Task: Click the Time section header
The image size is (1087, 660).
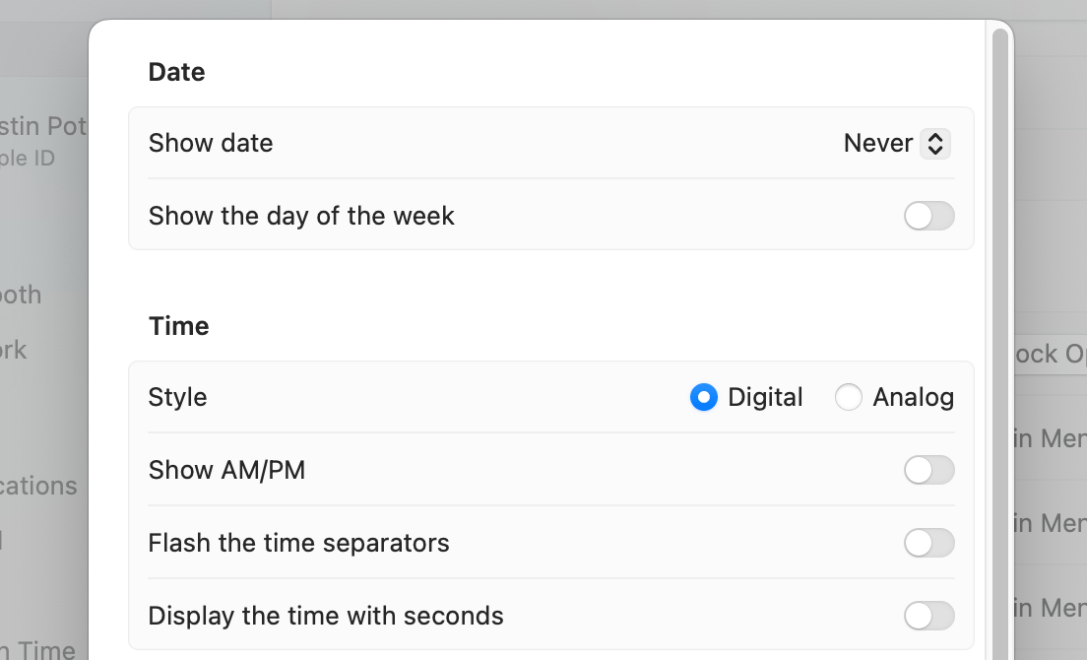Action: 178,325
